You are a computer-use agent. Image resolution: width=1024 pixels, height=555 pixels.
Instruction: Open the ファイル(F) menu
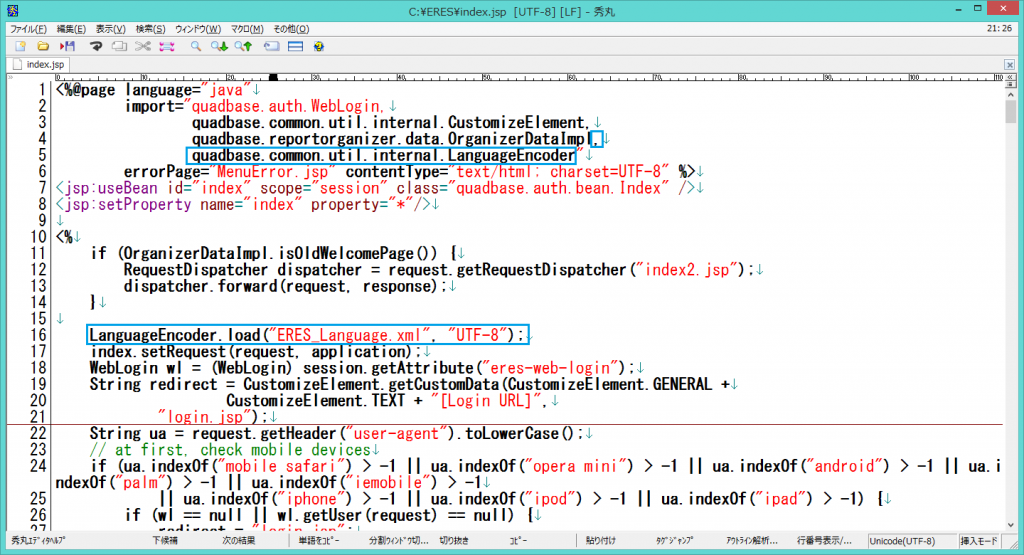[x=27, y=29]
